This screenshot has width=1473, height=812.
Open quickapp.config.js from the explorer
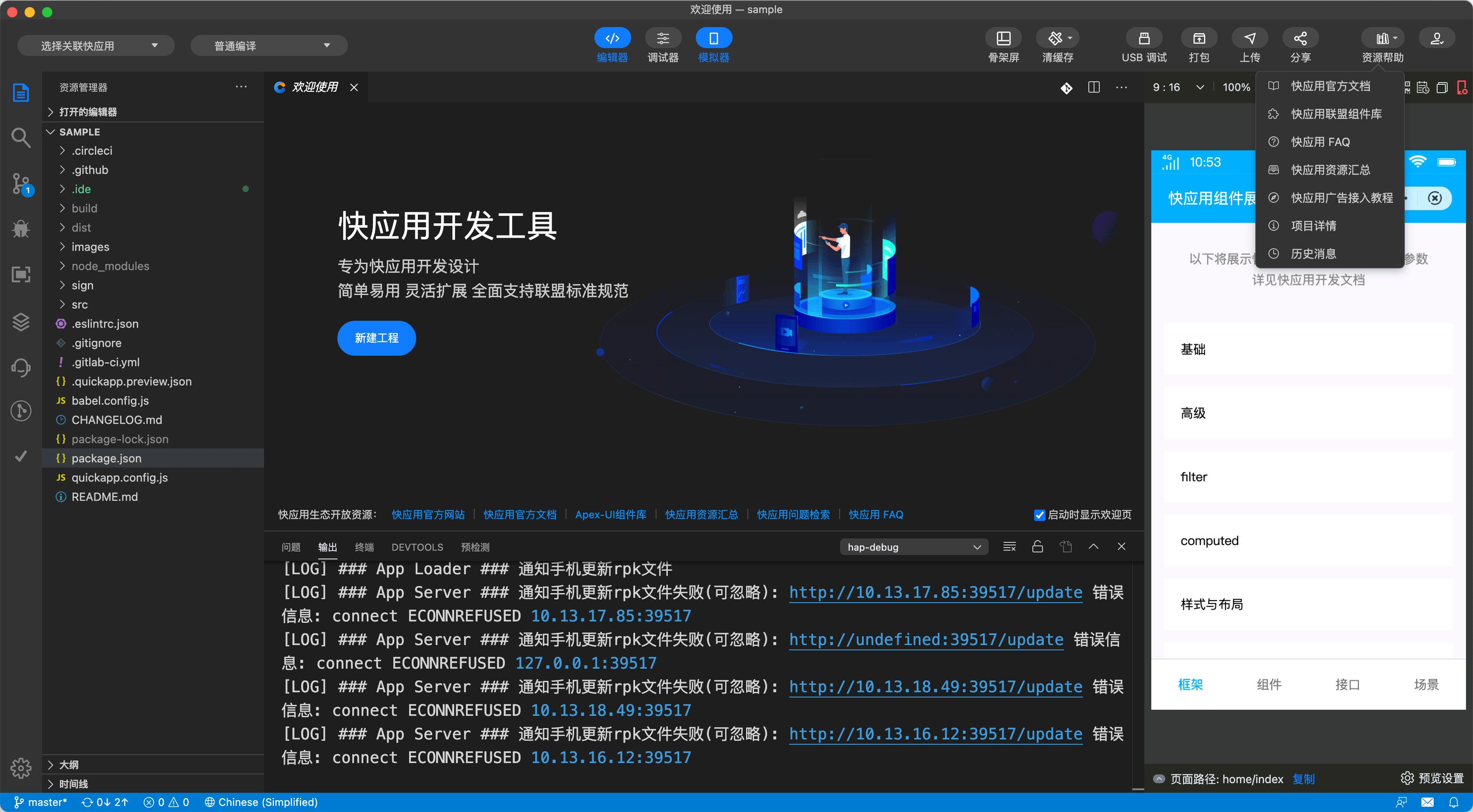coord(119,478)
